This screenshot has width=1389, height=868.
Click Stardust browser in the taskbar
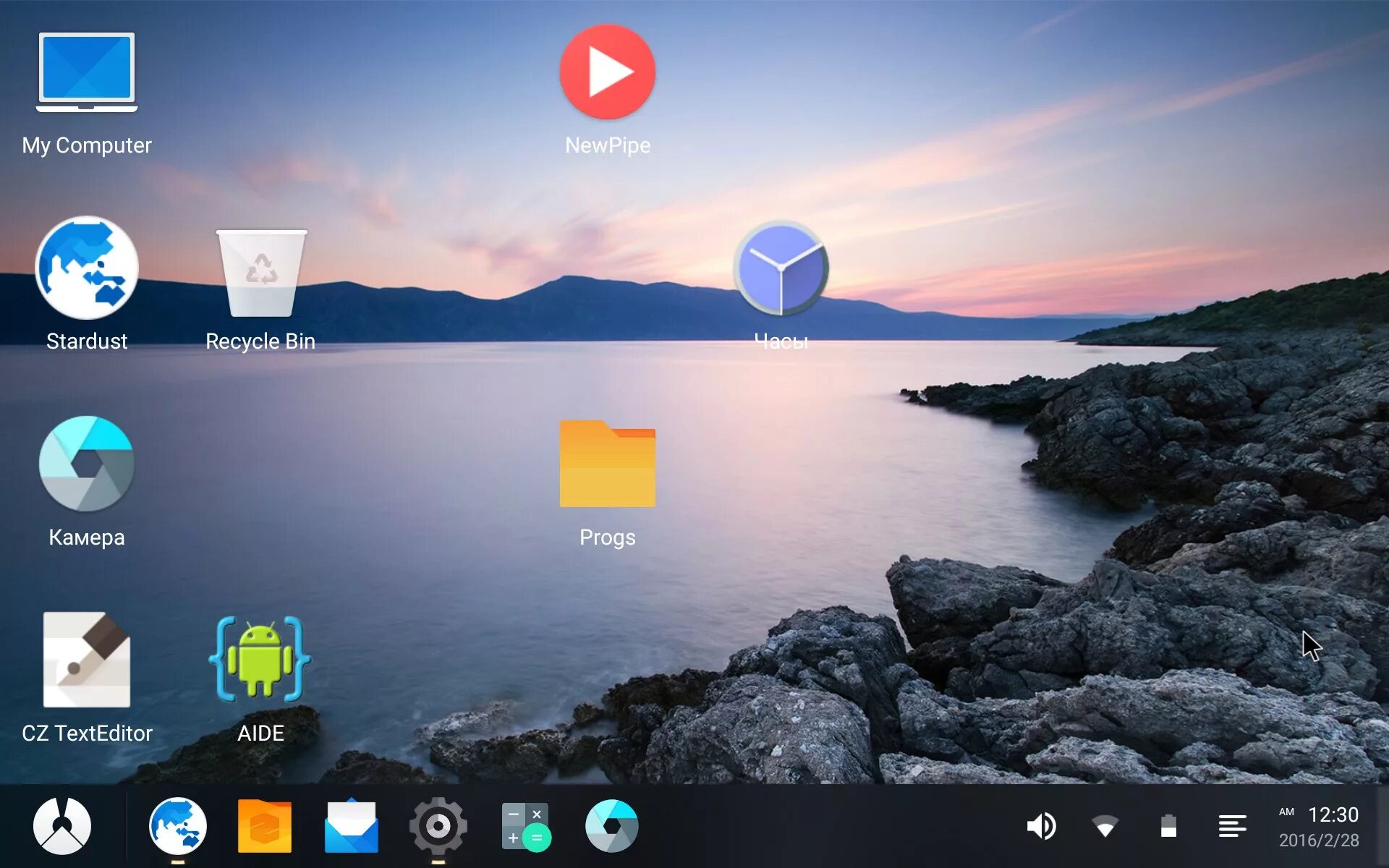pos(178,826)
